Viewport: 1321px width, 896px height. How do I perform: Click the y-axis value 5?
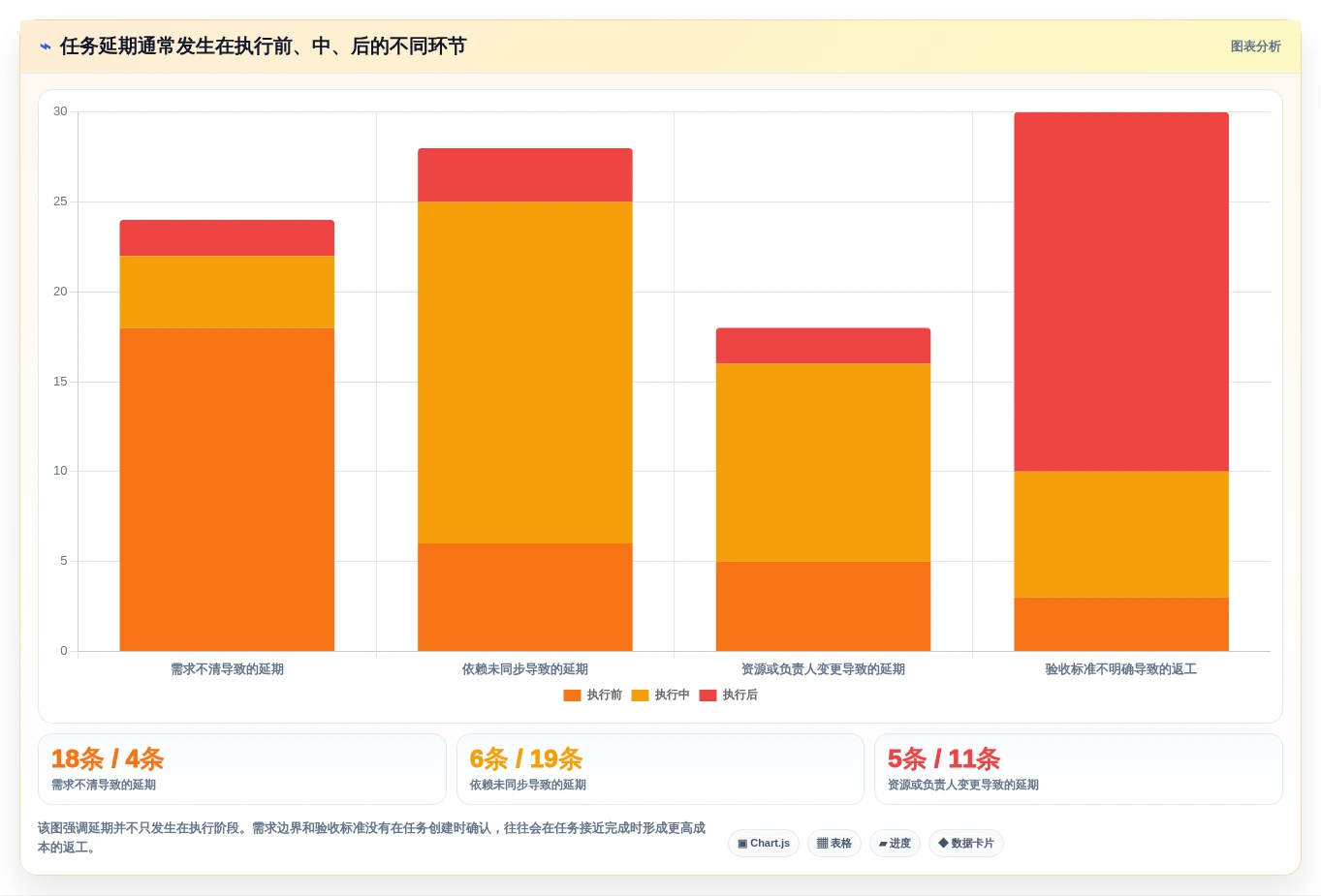(64, 561)
